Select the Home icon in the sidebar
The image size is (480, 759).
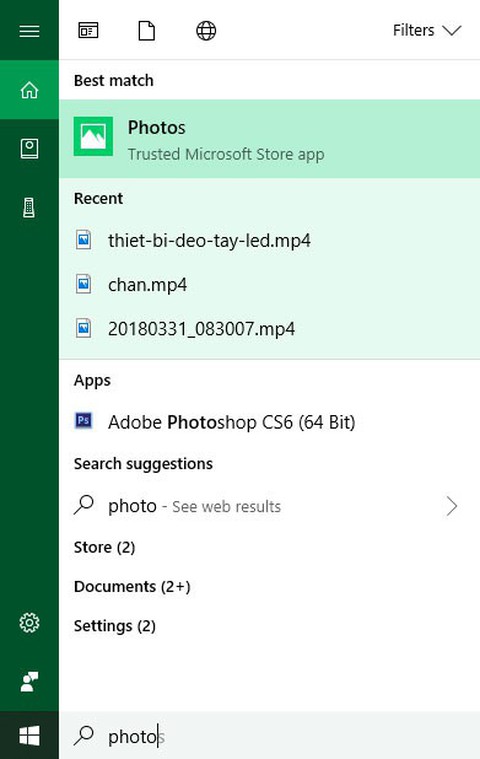point(29,90)
